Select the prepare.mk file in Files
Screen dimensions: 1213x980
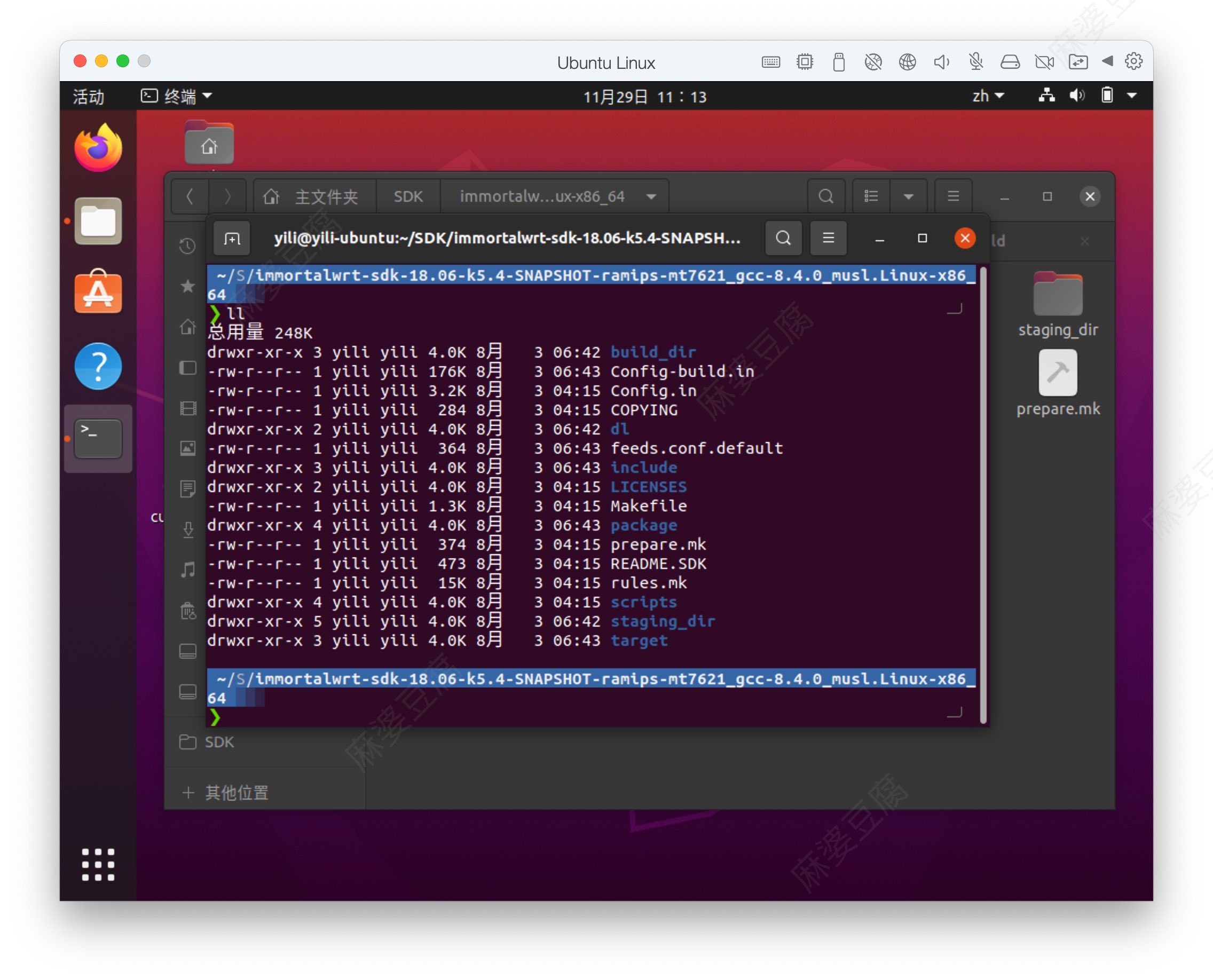point(1058,383)
